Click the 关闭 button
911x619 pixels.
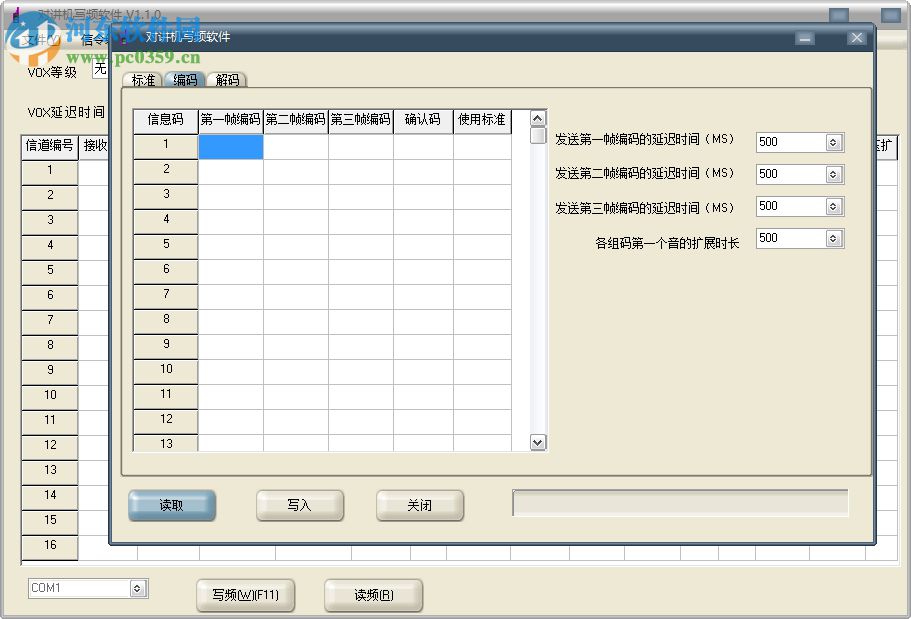pyautogui.click(x=419, y=505)
